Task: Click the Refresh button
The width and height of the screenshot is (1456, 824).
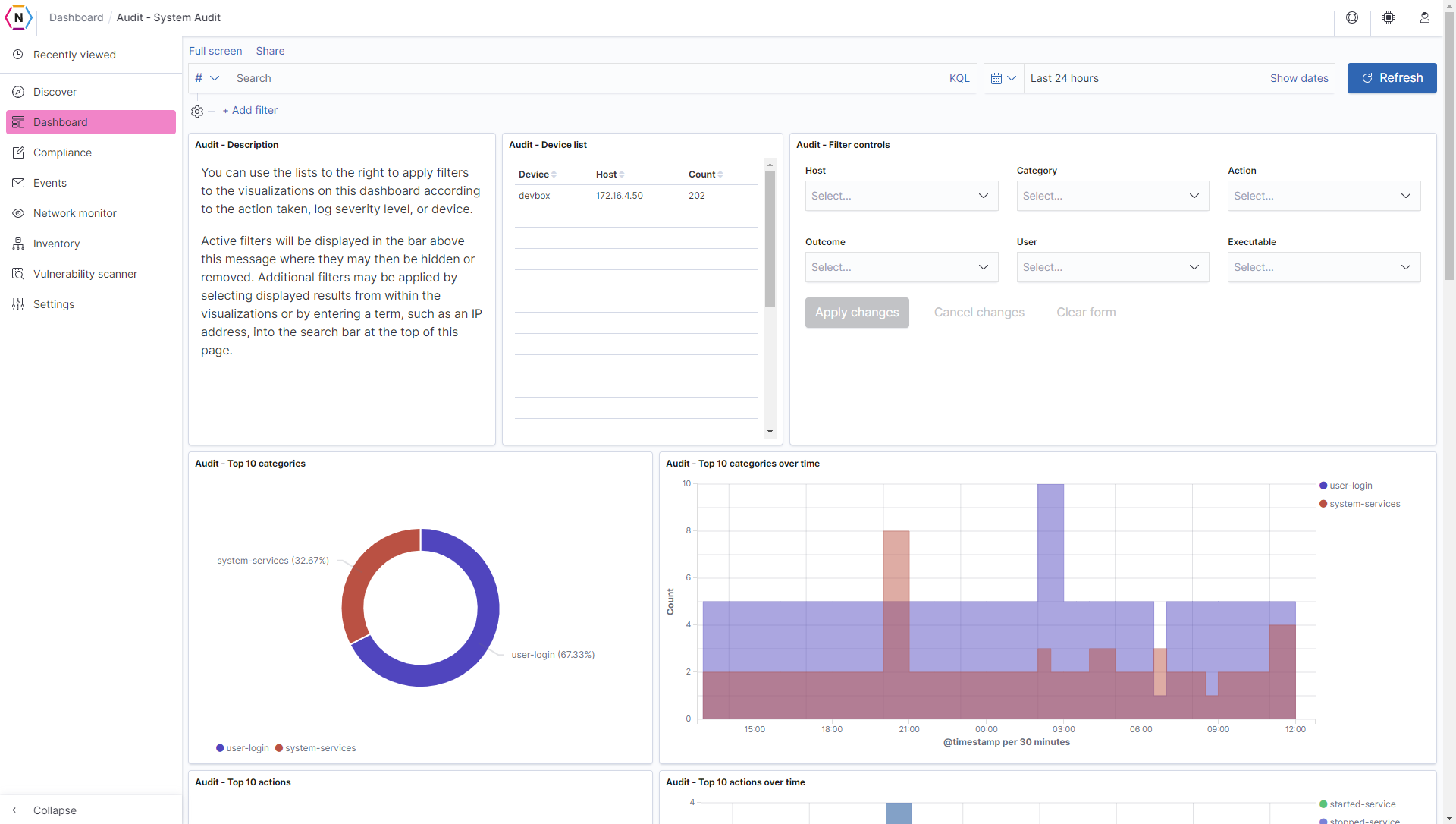Action: point(1392,78)
